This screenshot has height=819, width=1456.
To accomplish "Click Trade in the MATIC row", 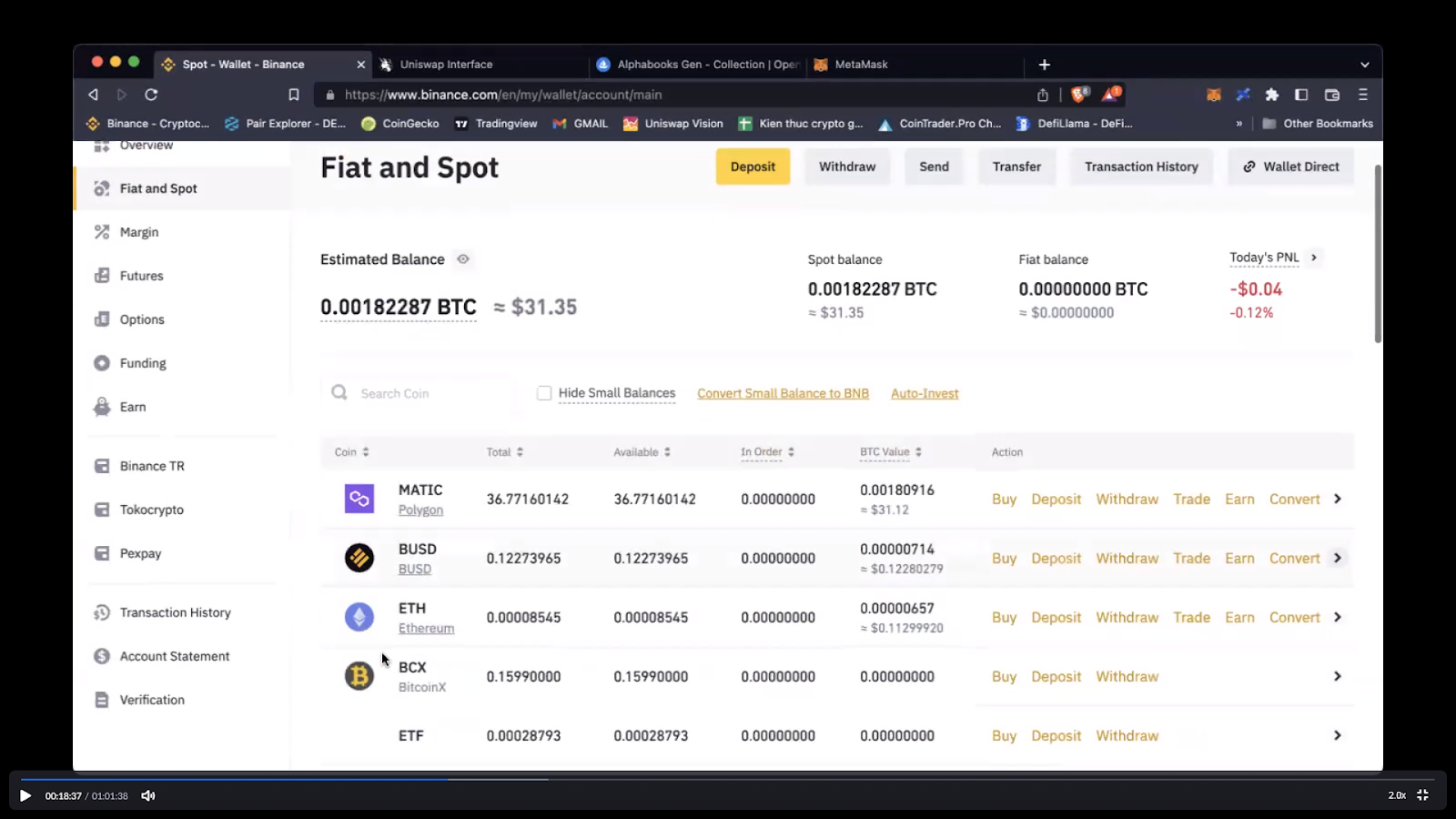I will [x=1191, y=499].
